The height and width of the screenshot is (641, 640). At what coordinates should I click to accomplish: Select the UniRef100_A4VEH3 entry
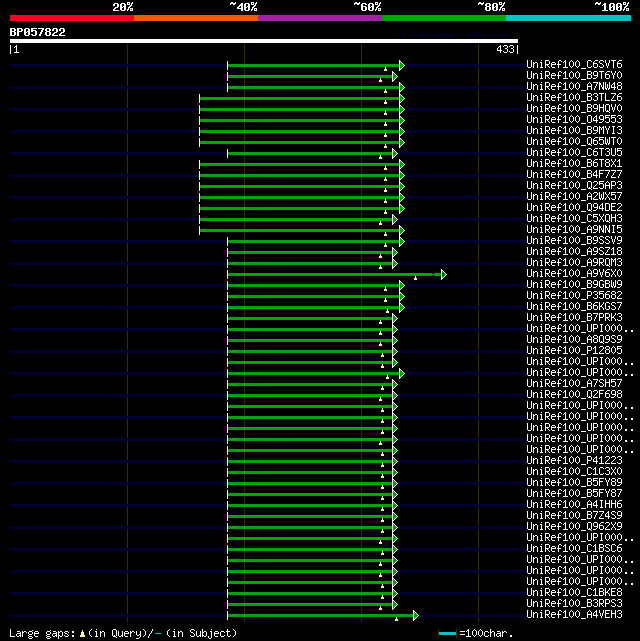[x=574, y=615]
